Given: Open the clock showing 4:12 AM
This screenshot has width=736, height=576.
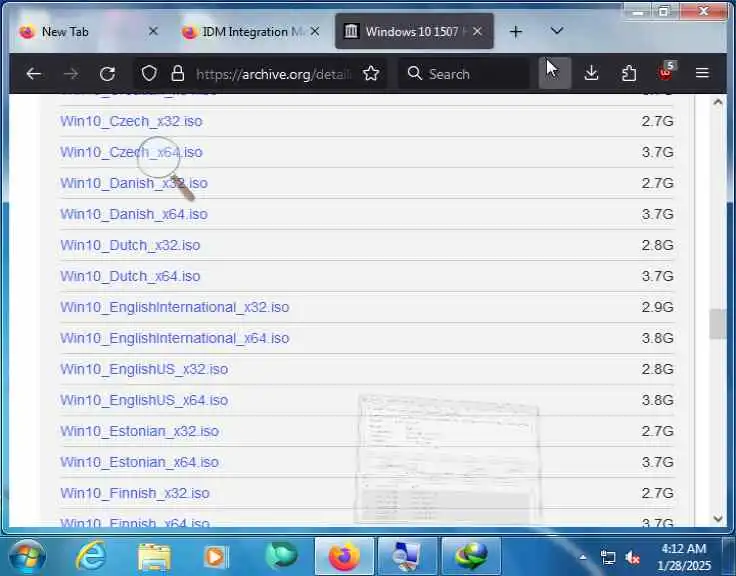Looking at the screenshot, I should [684, 557].
